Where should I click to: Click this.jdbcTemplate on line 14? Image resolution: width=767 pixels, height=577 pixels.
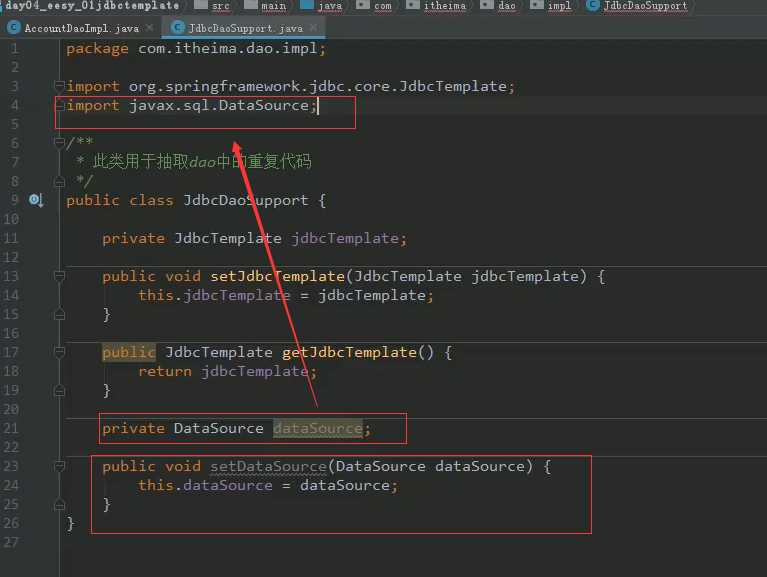(x=214, y=295)
